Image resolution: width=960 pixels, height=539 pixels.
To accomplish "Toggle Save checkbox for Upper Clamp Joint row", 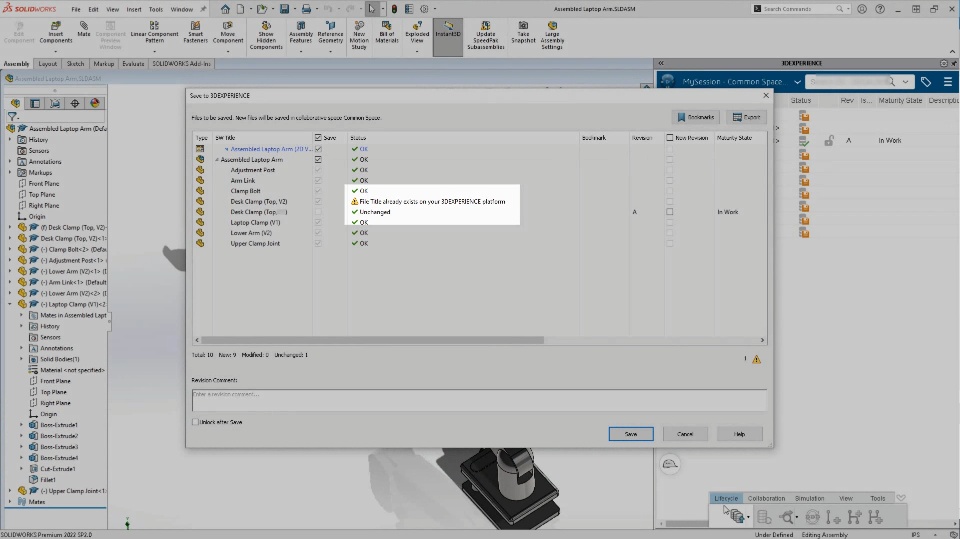I will pos(318,243).
